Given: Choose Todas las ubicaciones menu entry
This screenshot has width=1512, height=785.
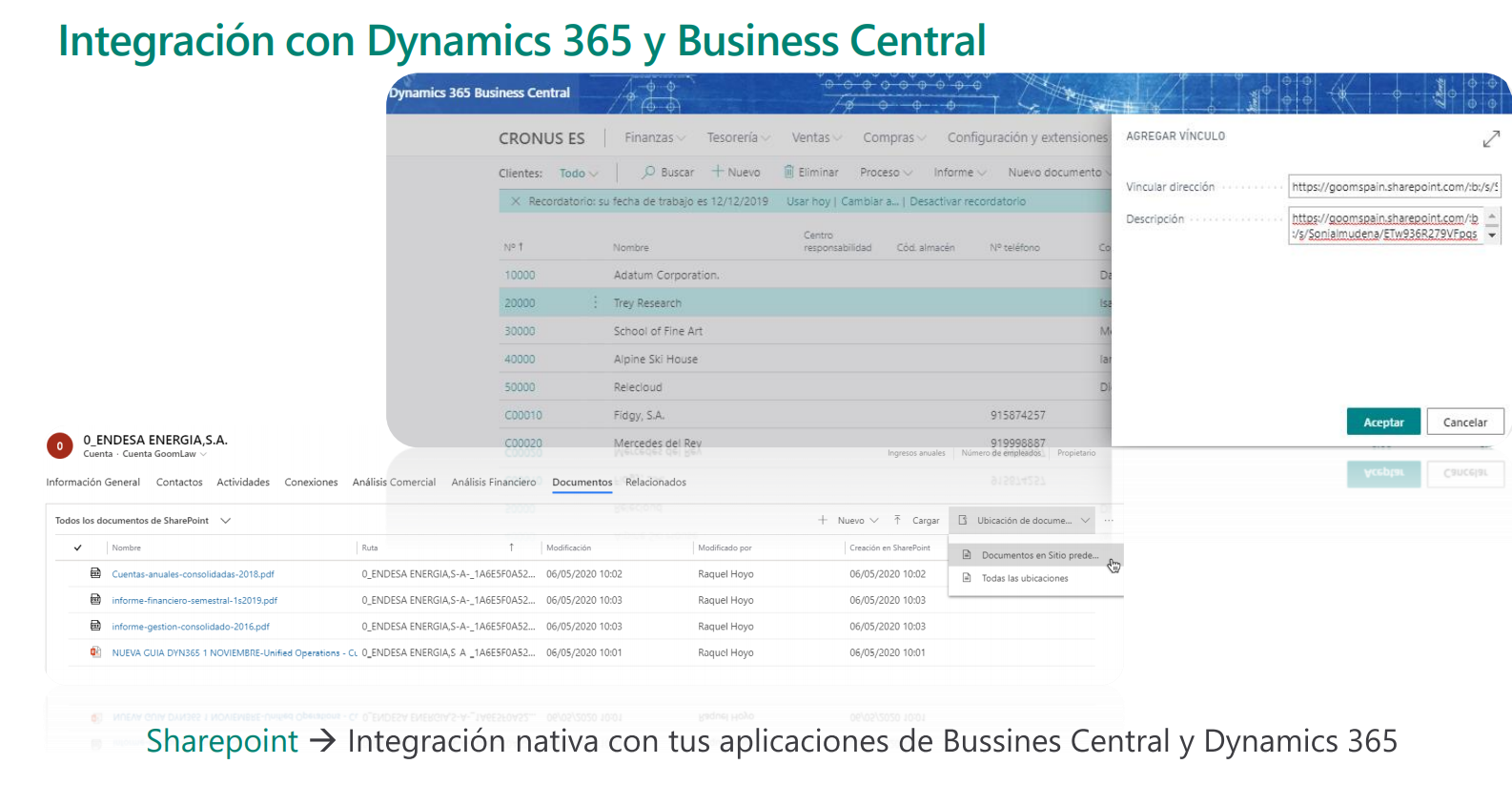Looking at the screenshot, I should point(1036,578).
